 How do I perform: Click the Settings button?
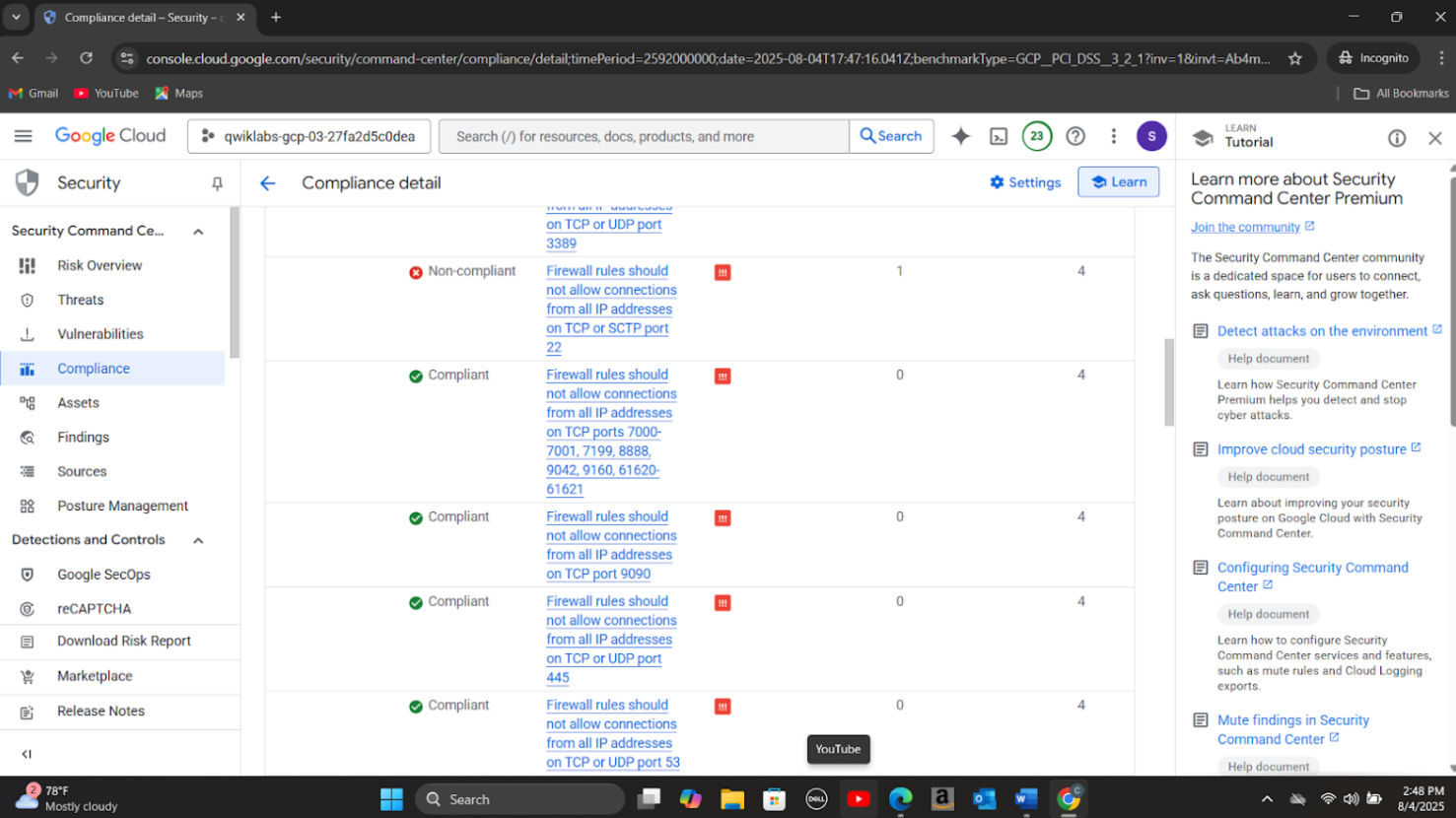(1025, 182)
